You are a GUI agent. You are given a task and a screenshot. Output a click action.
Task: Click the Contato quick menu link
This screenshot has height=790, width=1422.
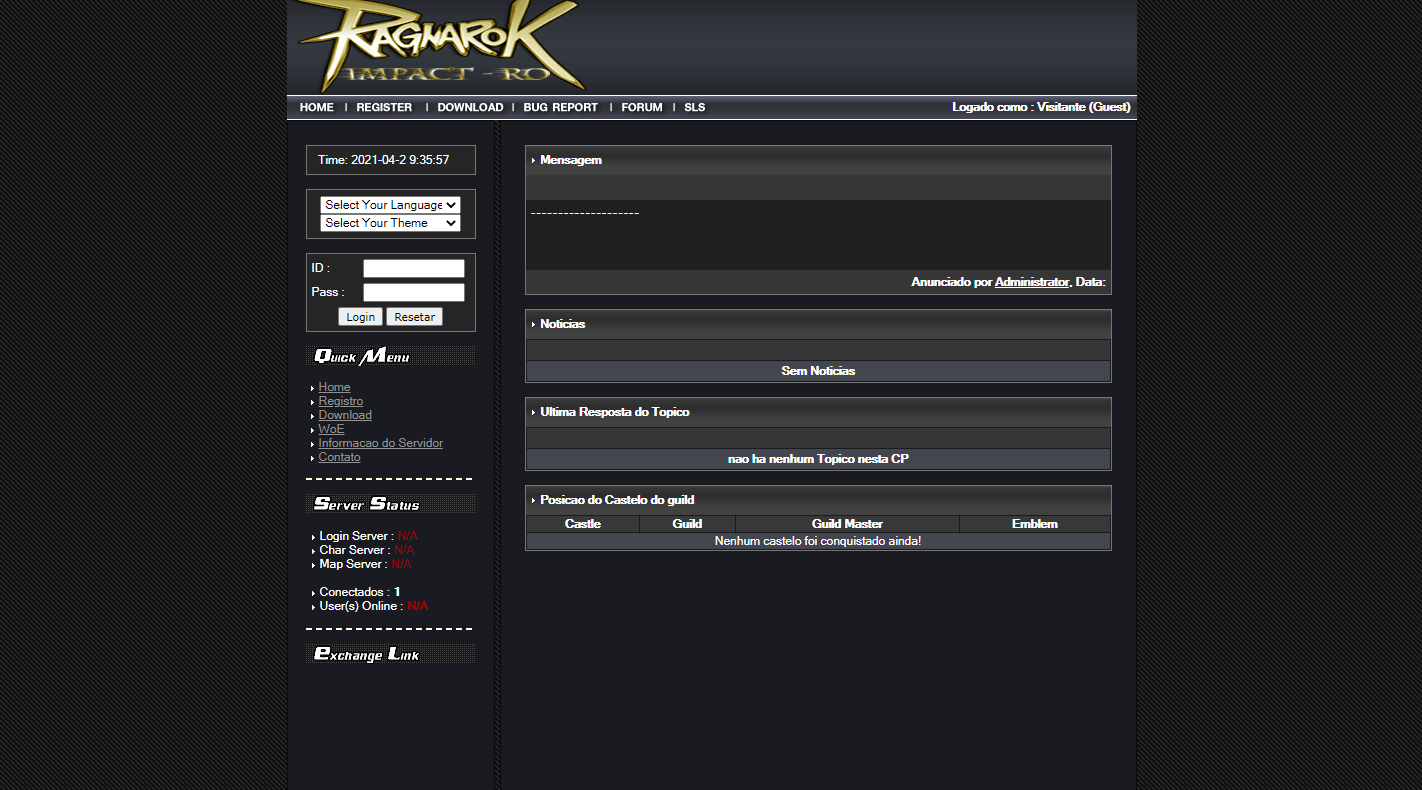339,457
